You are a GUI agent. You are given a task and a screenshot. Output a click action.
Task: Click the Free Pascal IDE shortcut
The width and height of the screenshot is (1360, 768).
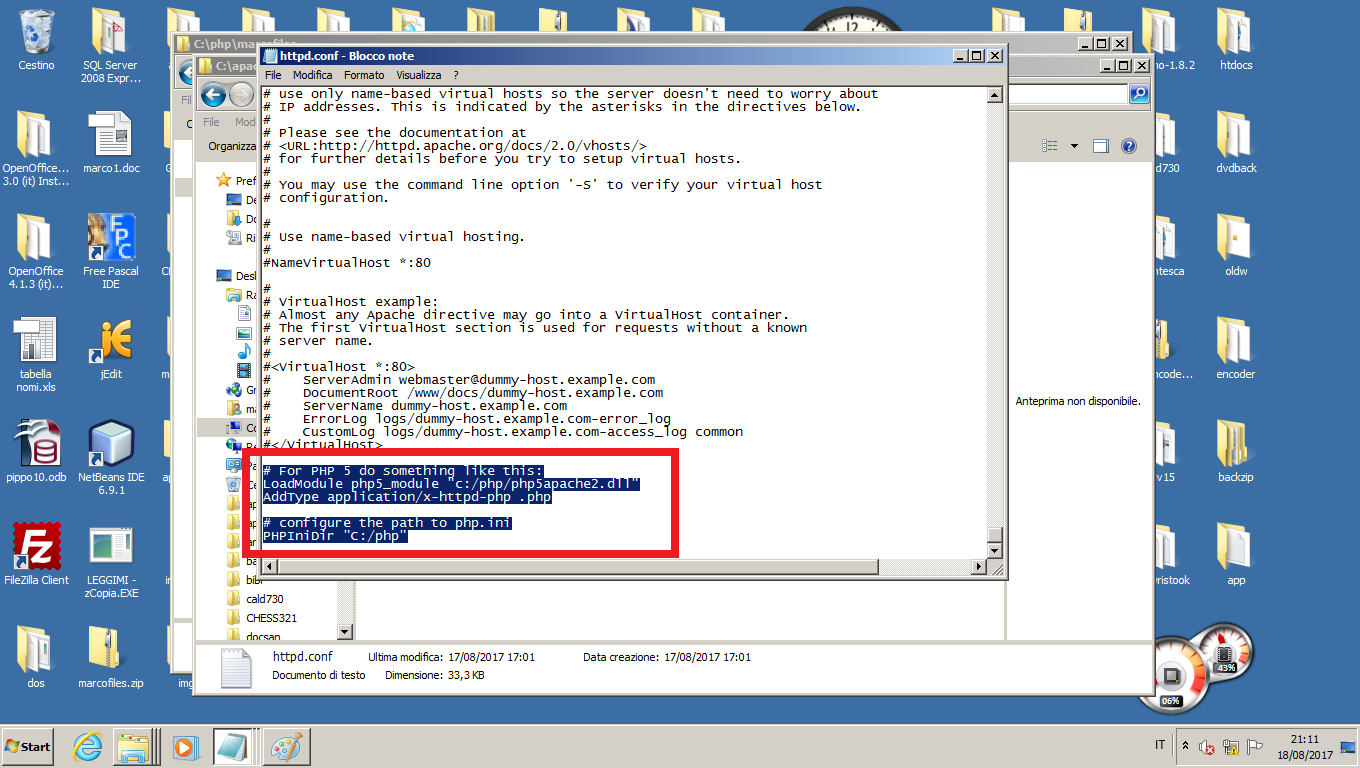point(111,238)
